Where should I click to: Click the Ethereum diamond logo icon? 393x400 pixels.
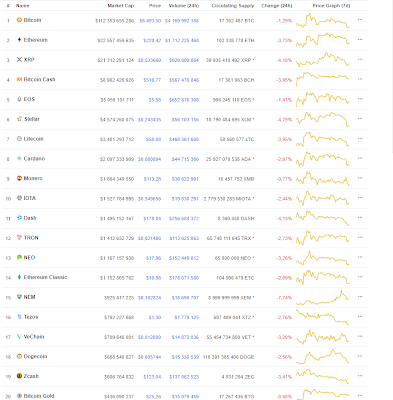pyautogui.click(x=19, y=40)
